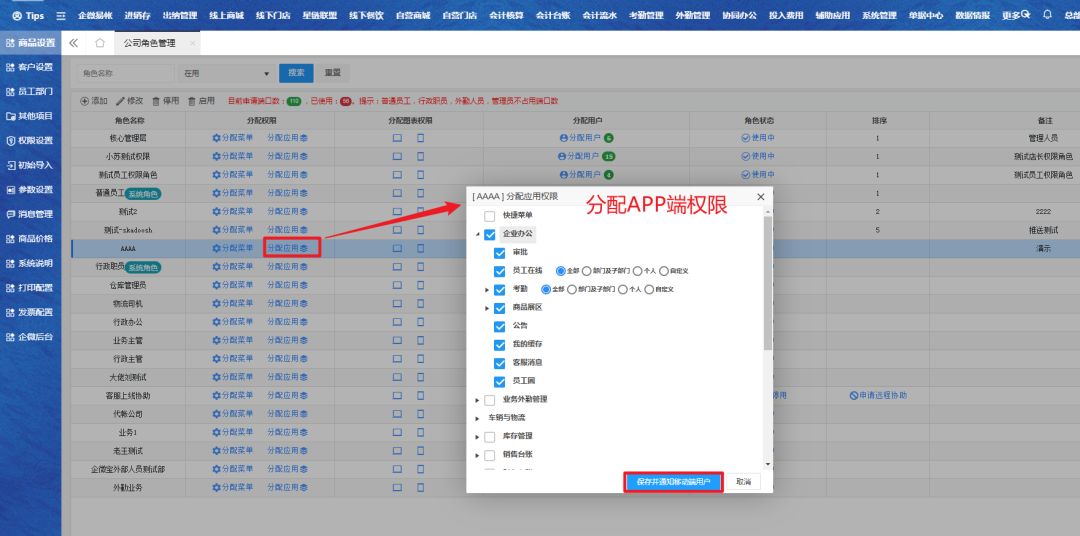The image size is (1080, 536).
Task: Check the 快捷菜单 checkbox
Action: [x=489, y=216]
